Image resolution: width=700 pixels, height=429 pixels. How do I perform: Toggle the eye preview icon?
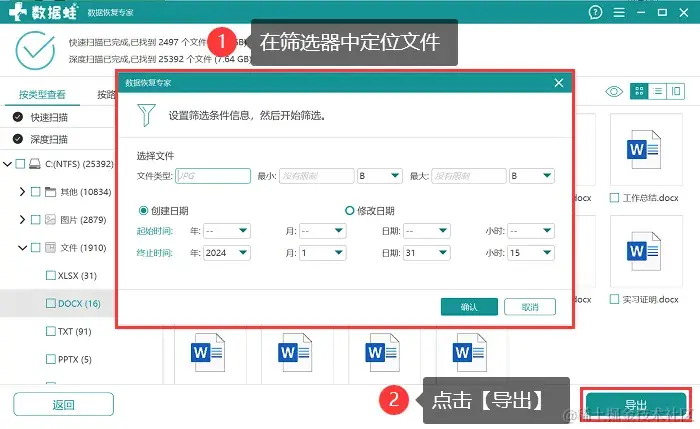pos(614,92)
